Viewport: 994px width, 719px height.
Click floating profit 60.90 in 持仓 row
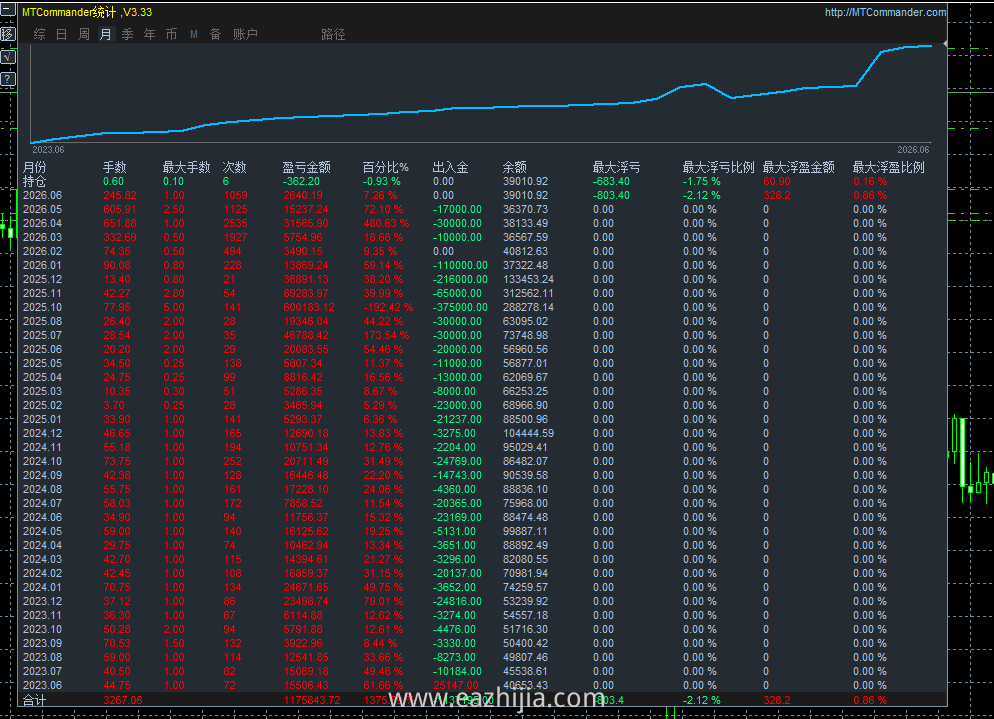click(777, 181)
